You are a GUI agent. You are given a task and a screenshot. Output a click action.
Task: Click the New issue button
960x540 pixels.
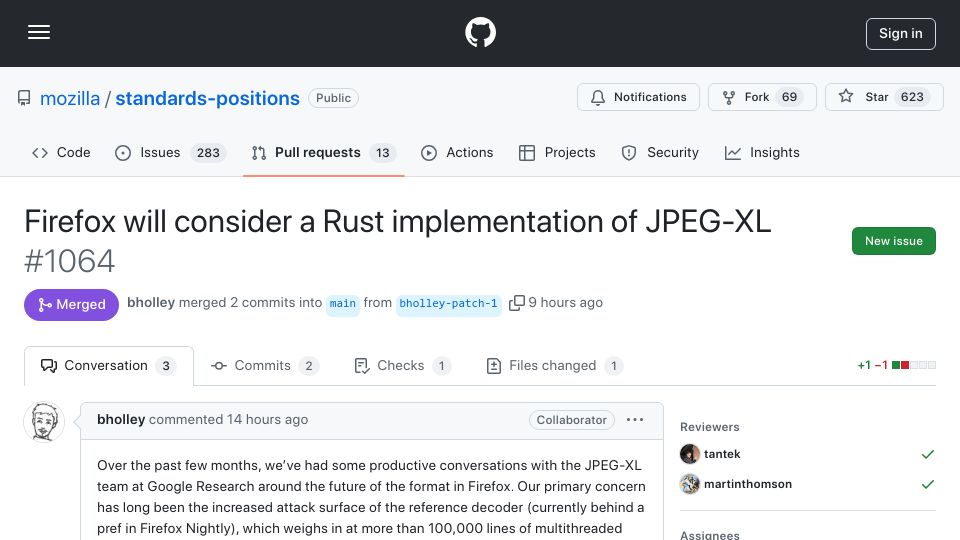pyautogui.click(x=893, y=241)
